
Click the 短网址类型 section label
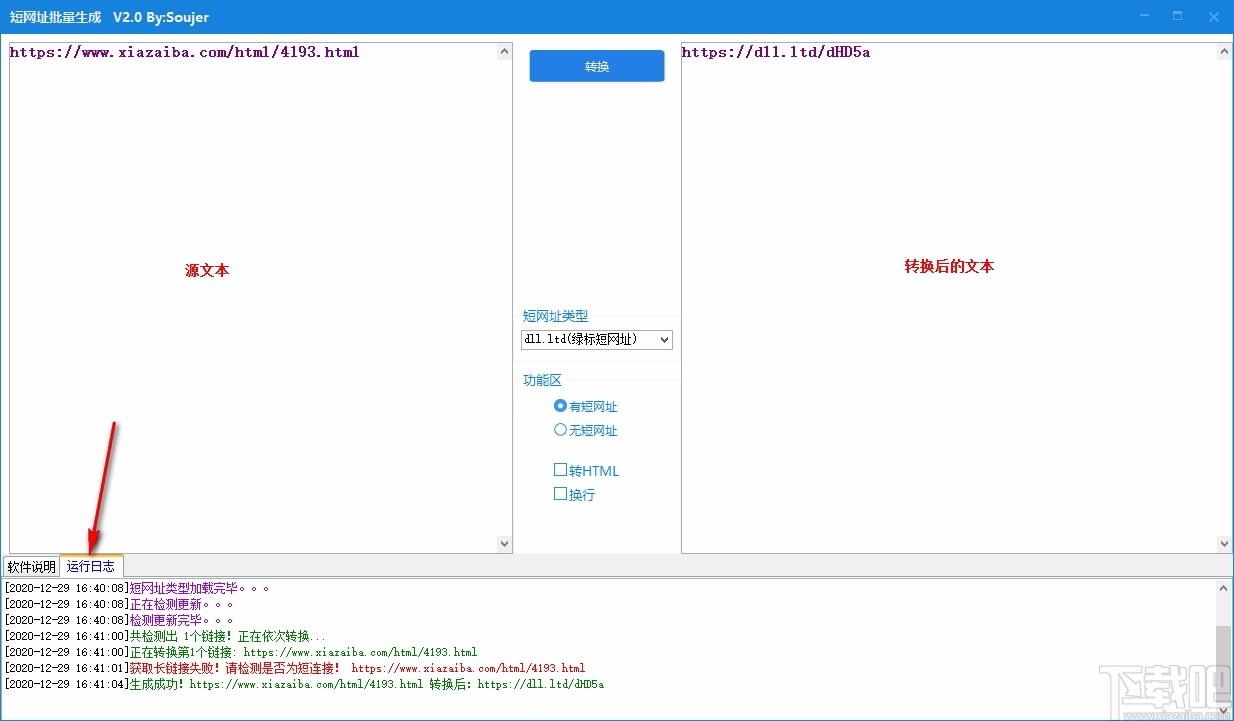pos(555,316)
